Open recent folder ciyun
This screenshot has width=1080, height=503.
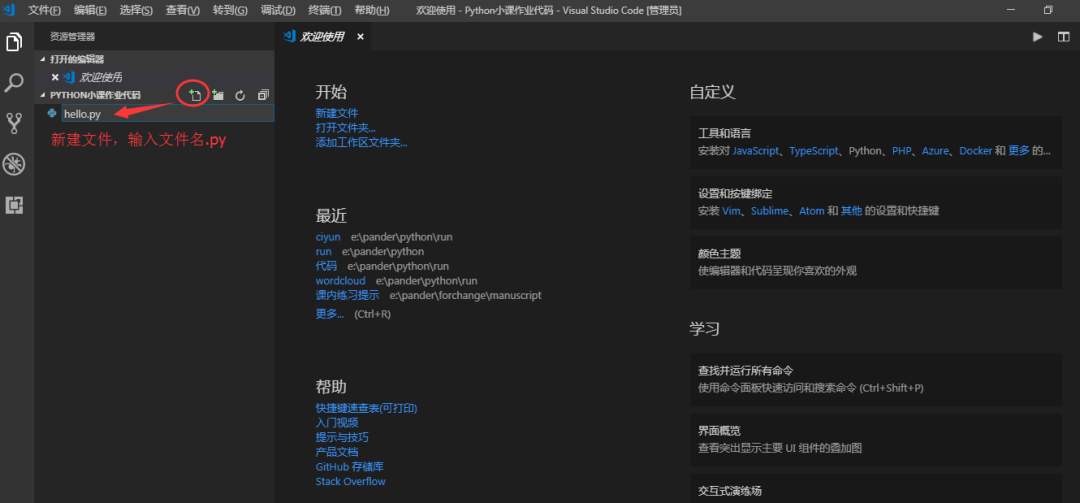pyautogui.click(x=328, y=237)
